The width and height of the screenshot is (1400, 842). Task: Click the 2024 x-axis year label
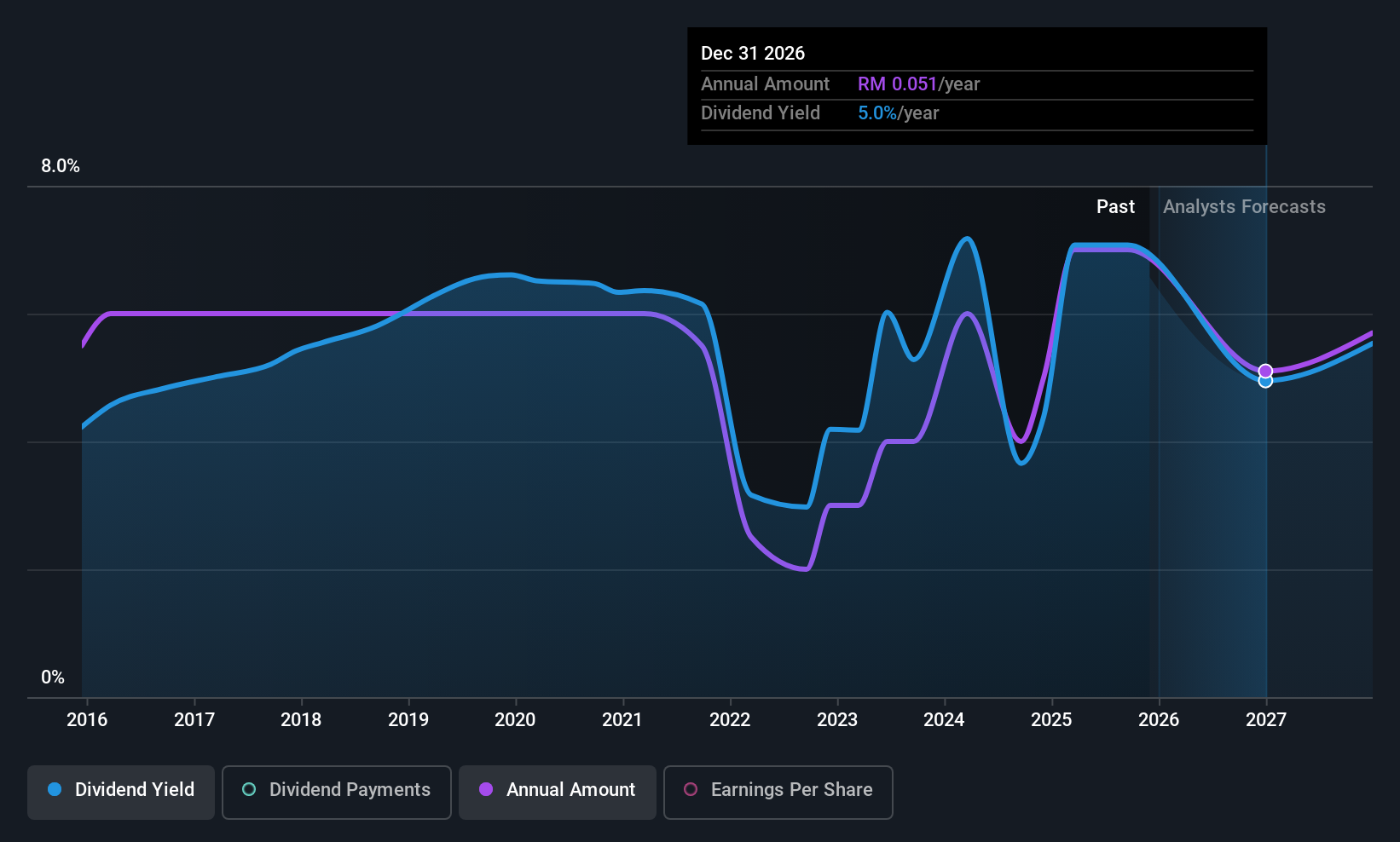coord(944,720)
